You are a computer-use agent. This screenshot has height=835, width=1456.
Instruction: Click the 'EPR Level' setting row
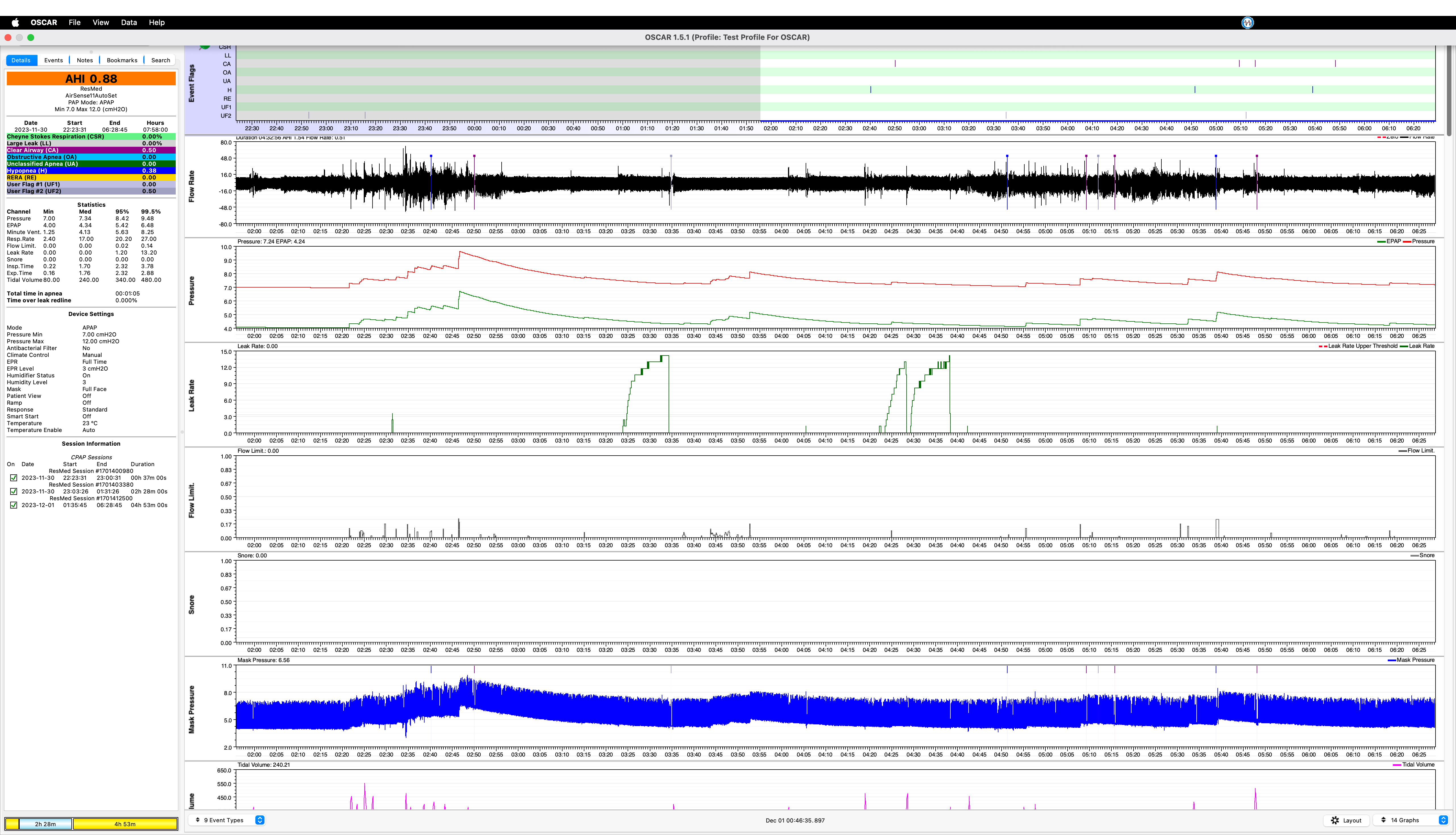tap(91, 369)
